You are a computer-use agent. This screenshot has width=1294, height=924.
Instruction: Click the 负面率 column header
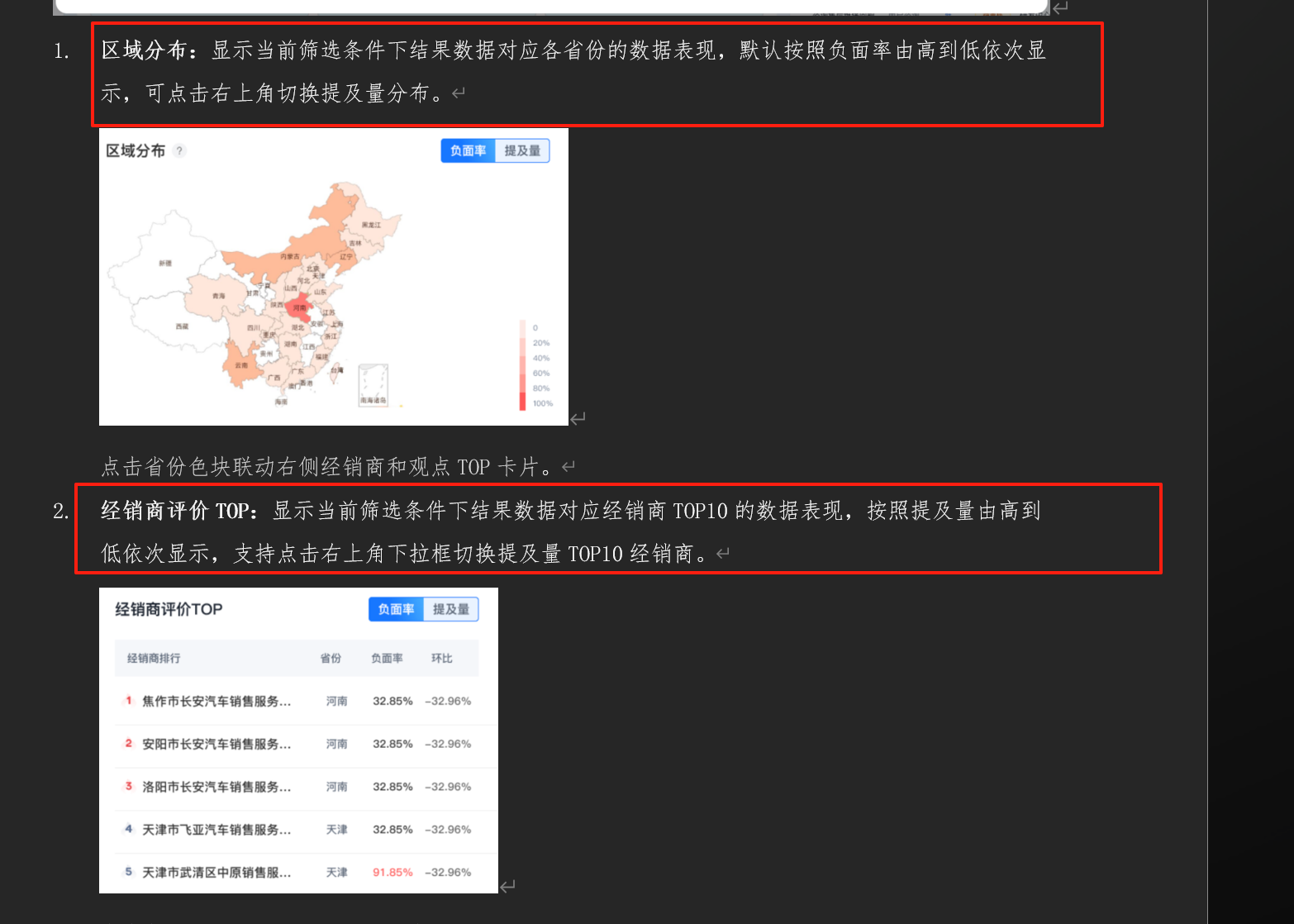(387, 659)
